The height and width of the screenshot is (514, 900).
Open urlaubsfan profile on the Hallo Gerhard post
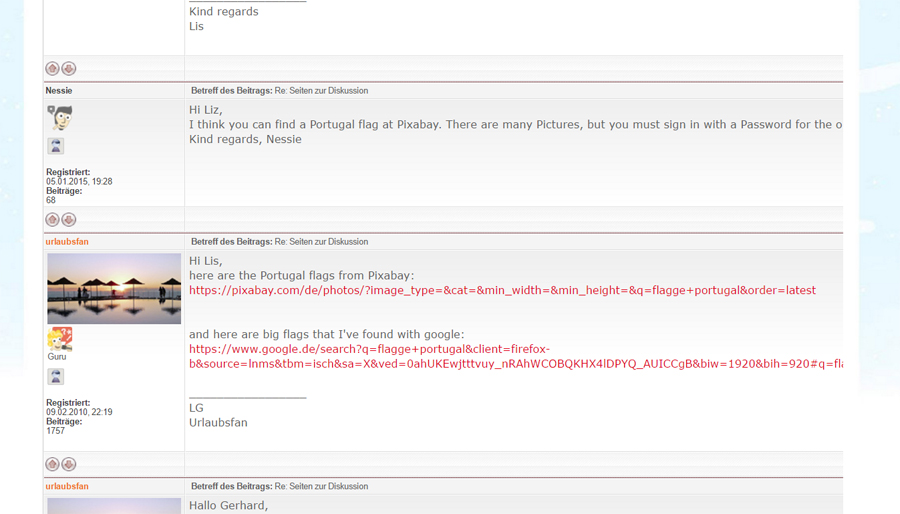pos(67,486)
